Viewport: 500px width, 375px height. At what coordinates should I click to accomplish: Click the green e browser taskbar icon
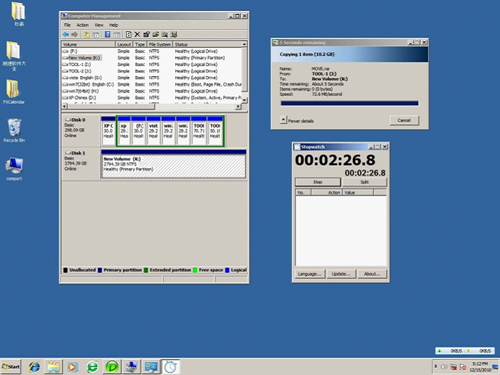click(x=92, y=367)
